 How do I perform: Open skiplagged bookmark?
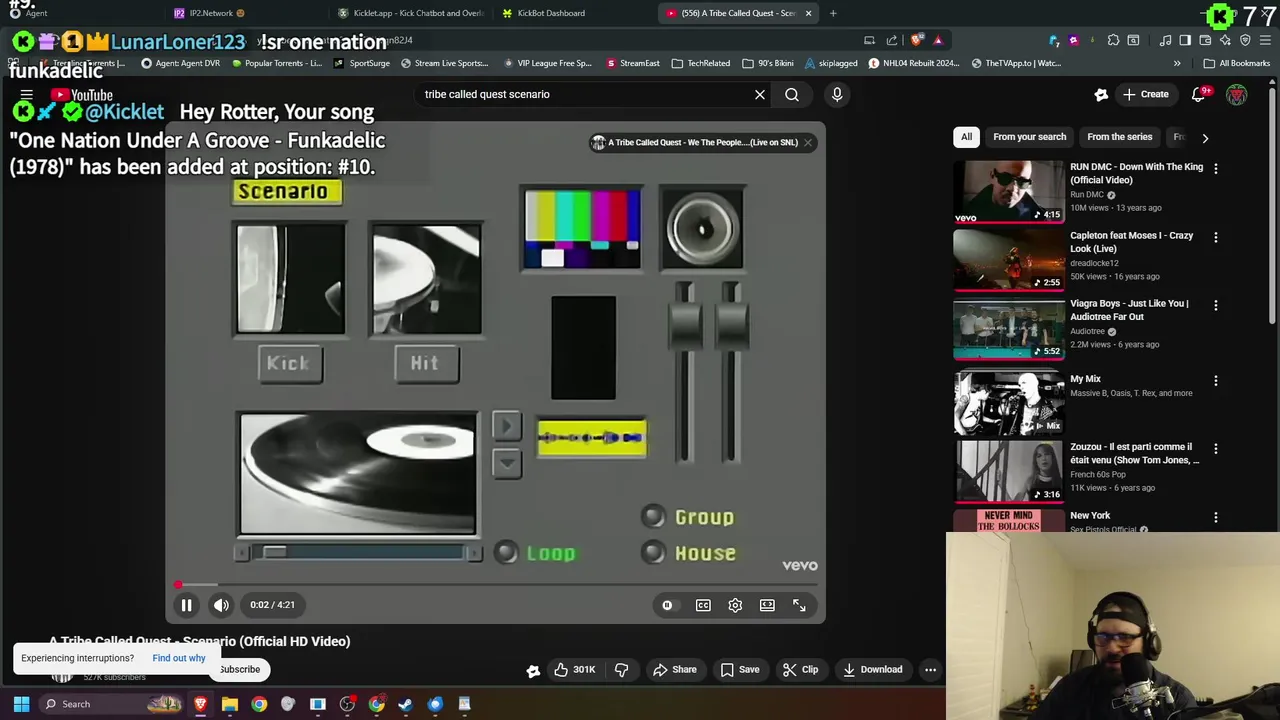pos(830,63)
